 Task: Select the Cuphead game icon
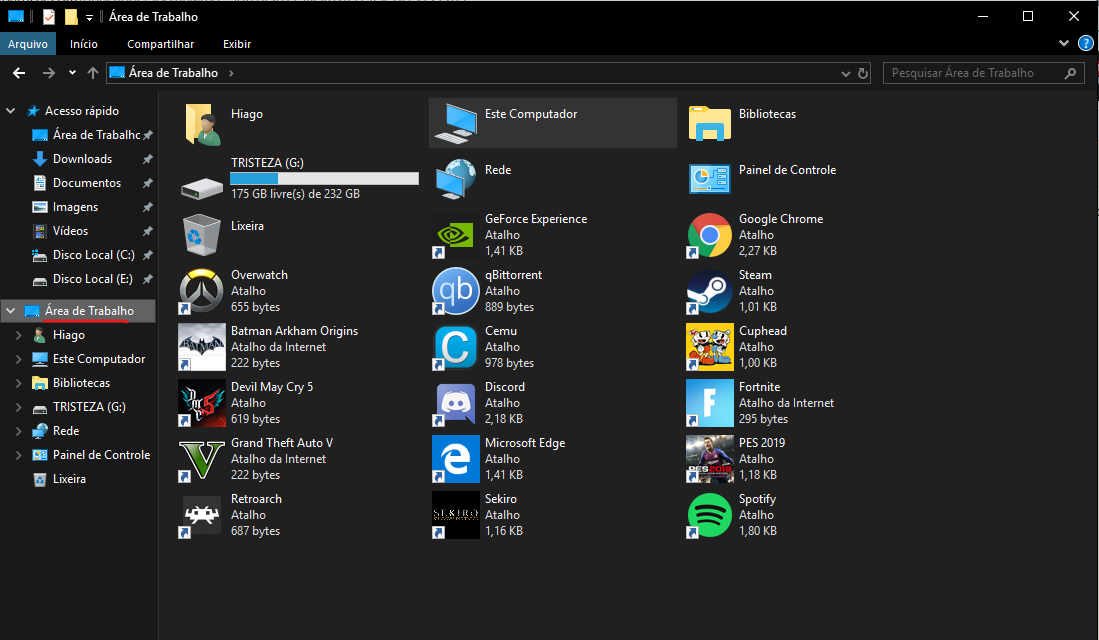pos(709,347)
